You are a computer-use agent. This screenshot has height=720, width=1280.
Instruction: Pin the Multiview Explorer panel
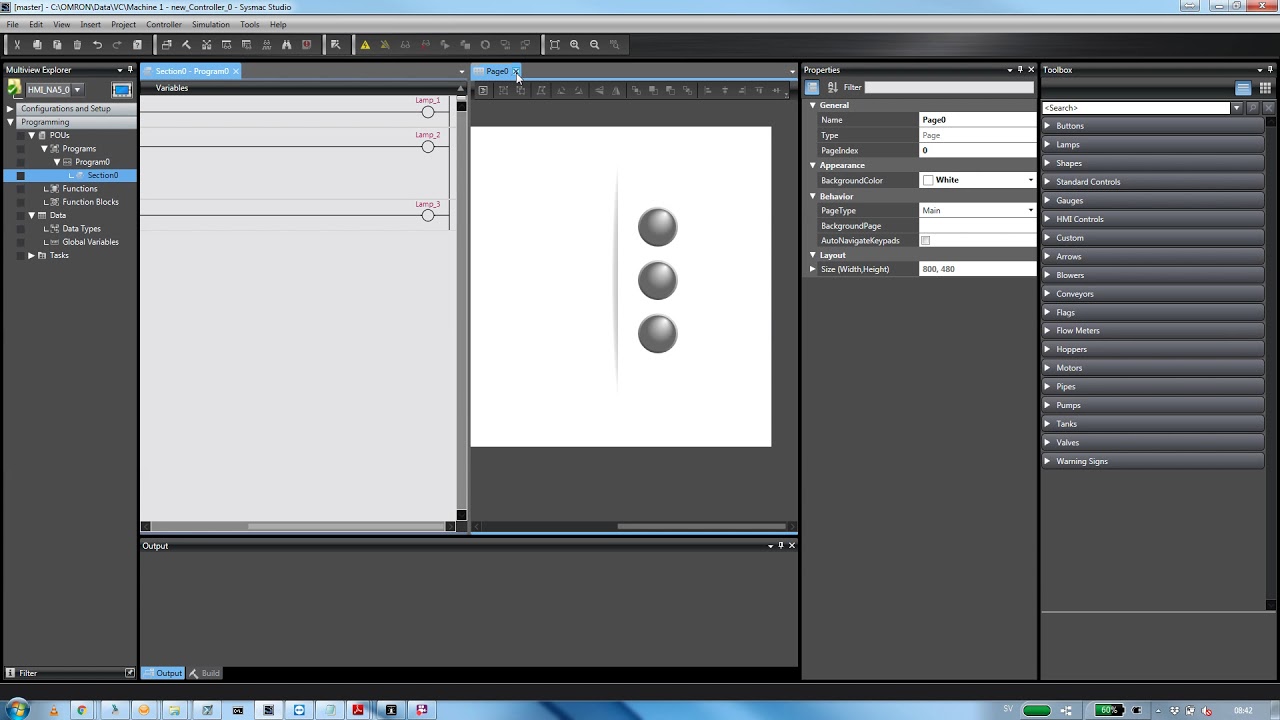click(130, 70)
